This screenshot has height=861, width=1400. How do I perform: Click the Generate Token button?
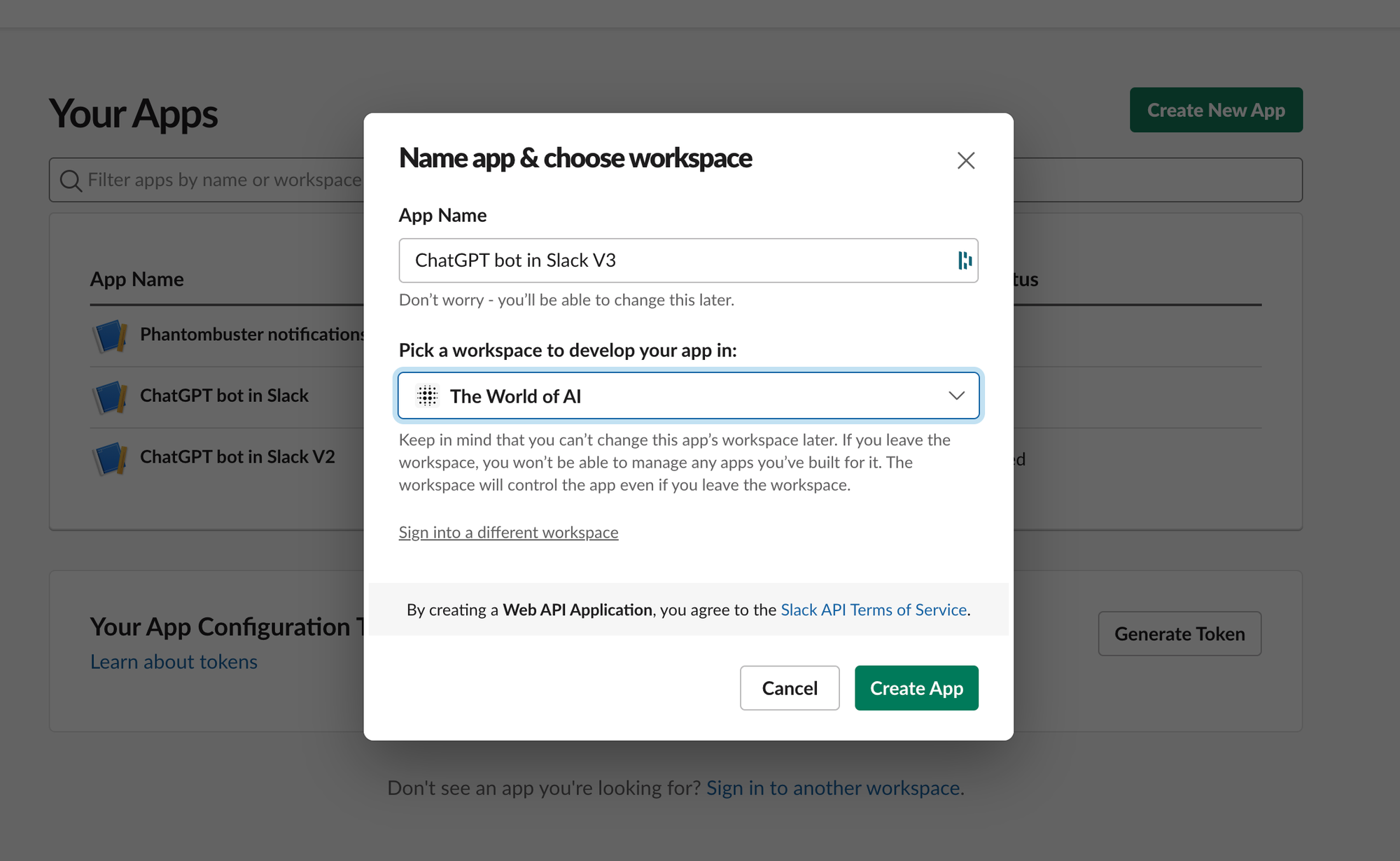1179,633
